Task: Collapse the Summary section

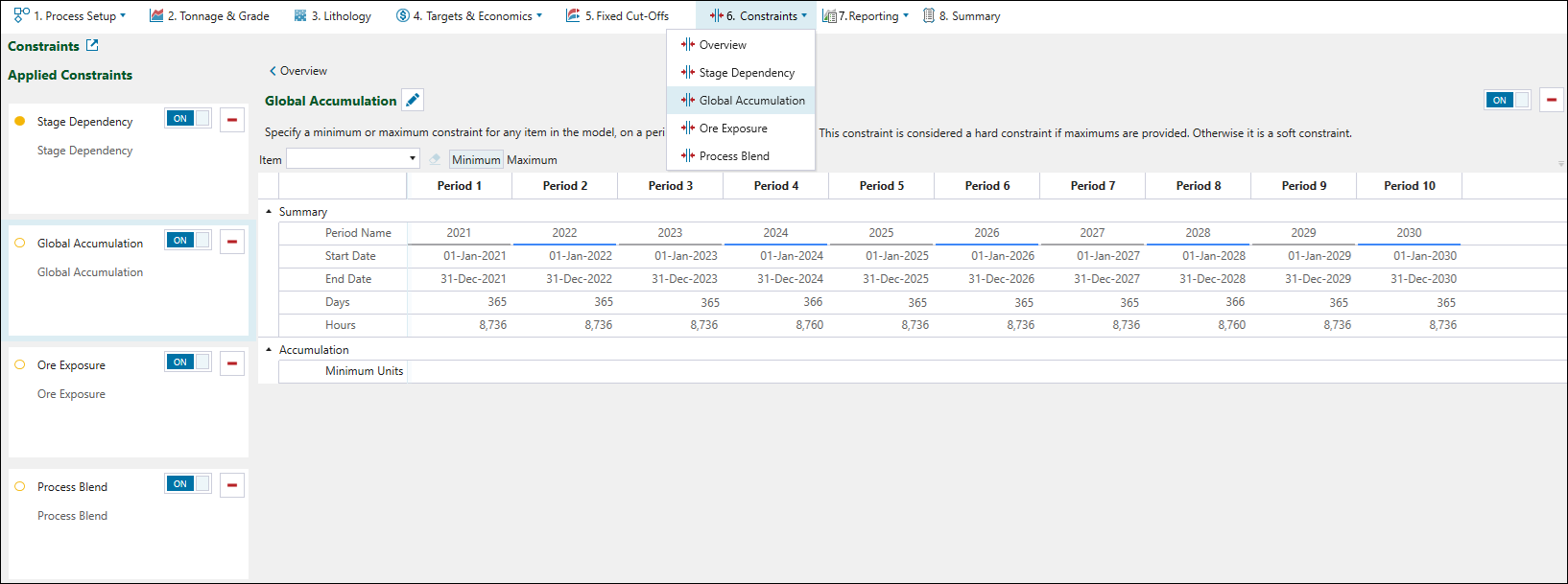Action: tap(269, 212)
